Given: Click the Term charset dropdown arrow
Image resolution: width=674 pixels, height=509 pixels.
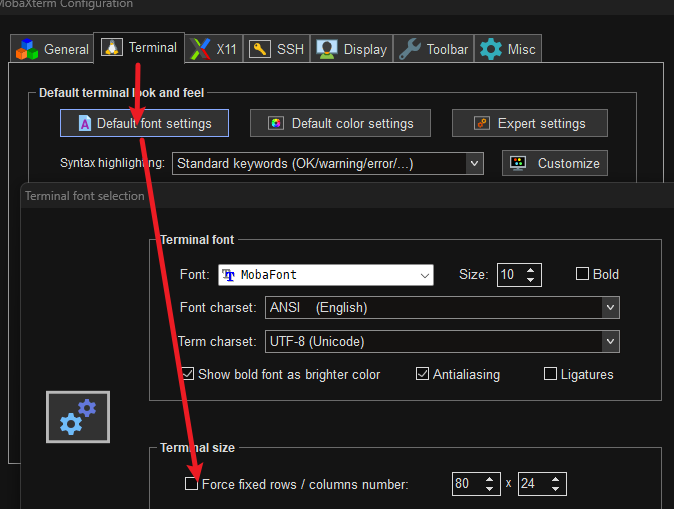Looking at the screenshot, I should pos(610,341).
